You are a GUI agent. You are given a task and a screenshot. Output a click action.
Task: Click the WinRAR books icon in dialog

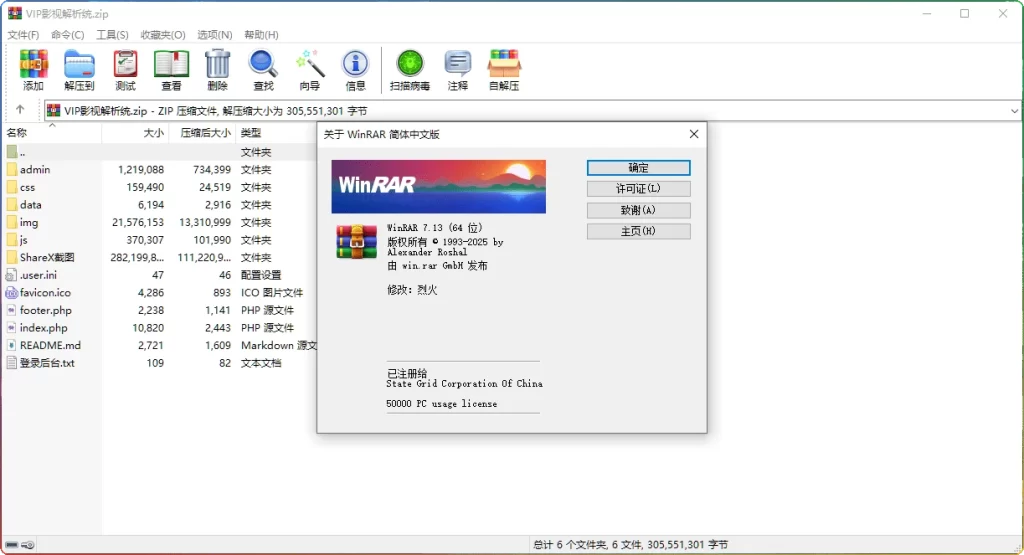pyautogui.click(x=357, y=242)
